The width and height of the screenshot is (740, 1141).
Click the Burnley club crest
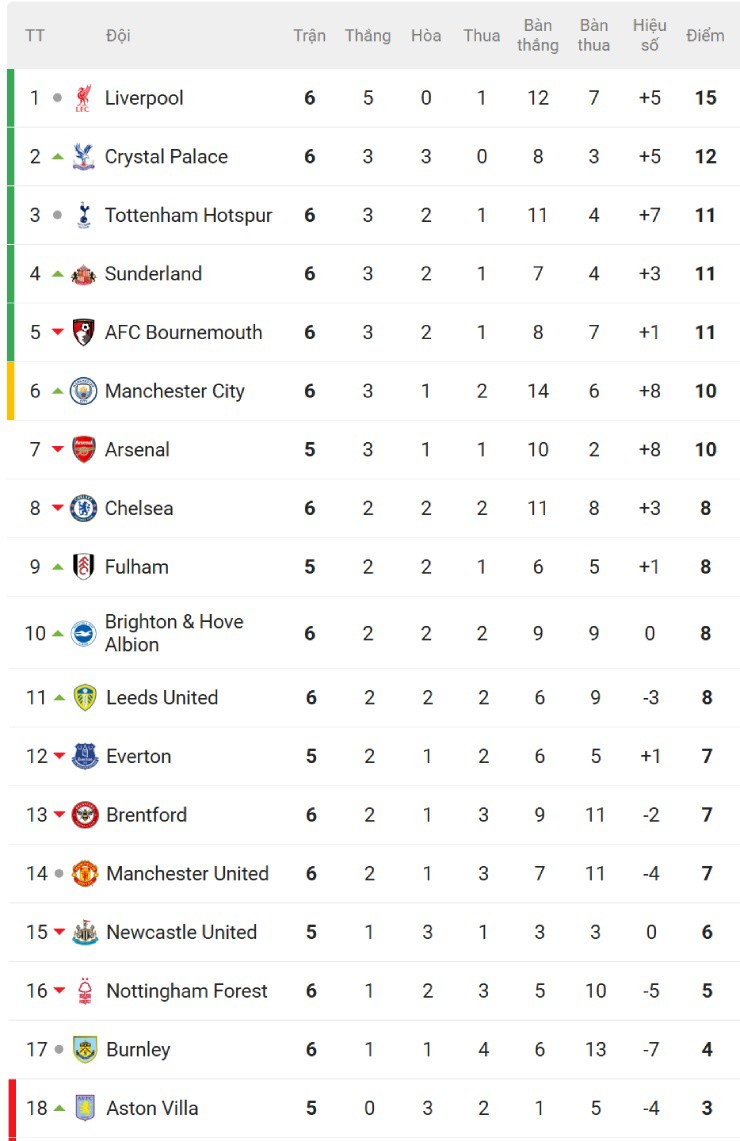point(85,1050)
